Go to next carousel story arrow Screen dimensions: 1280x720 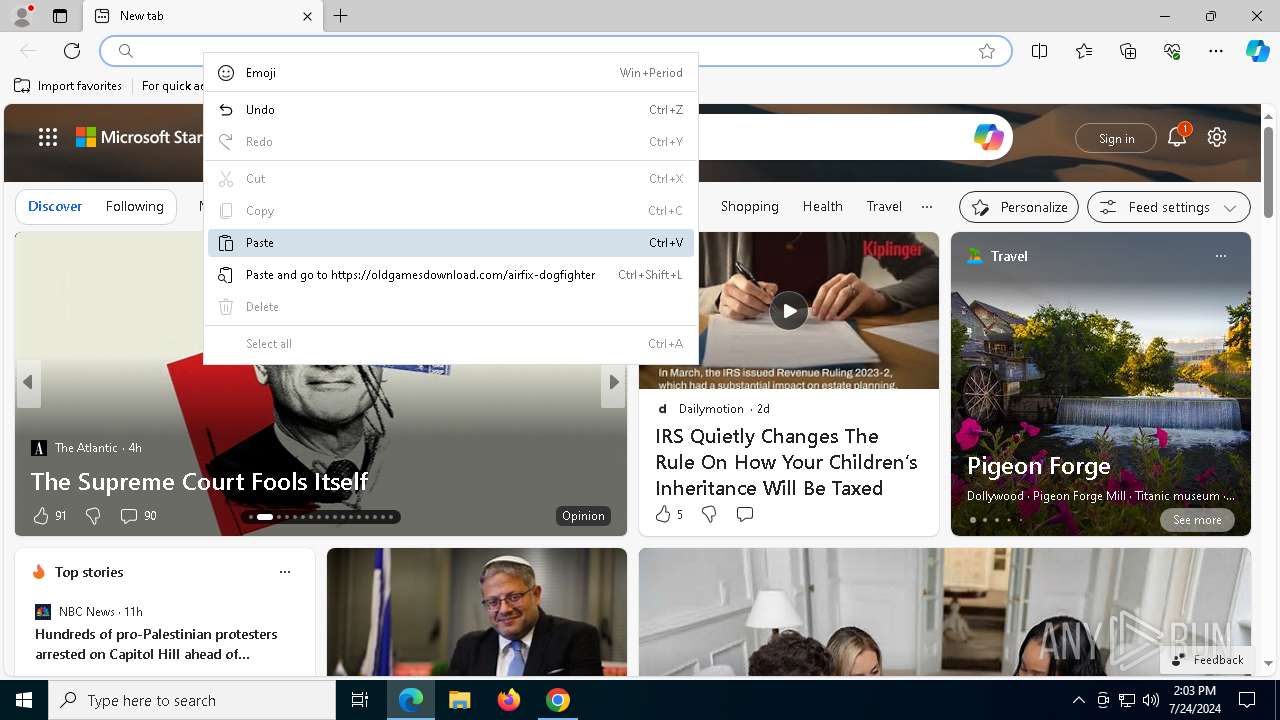coord(614,383)
